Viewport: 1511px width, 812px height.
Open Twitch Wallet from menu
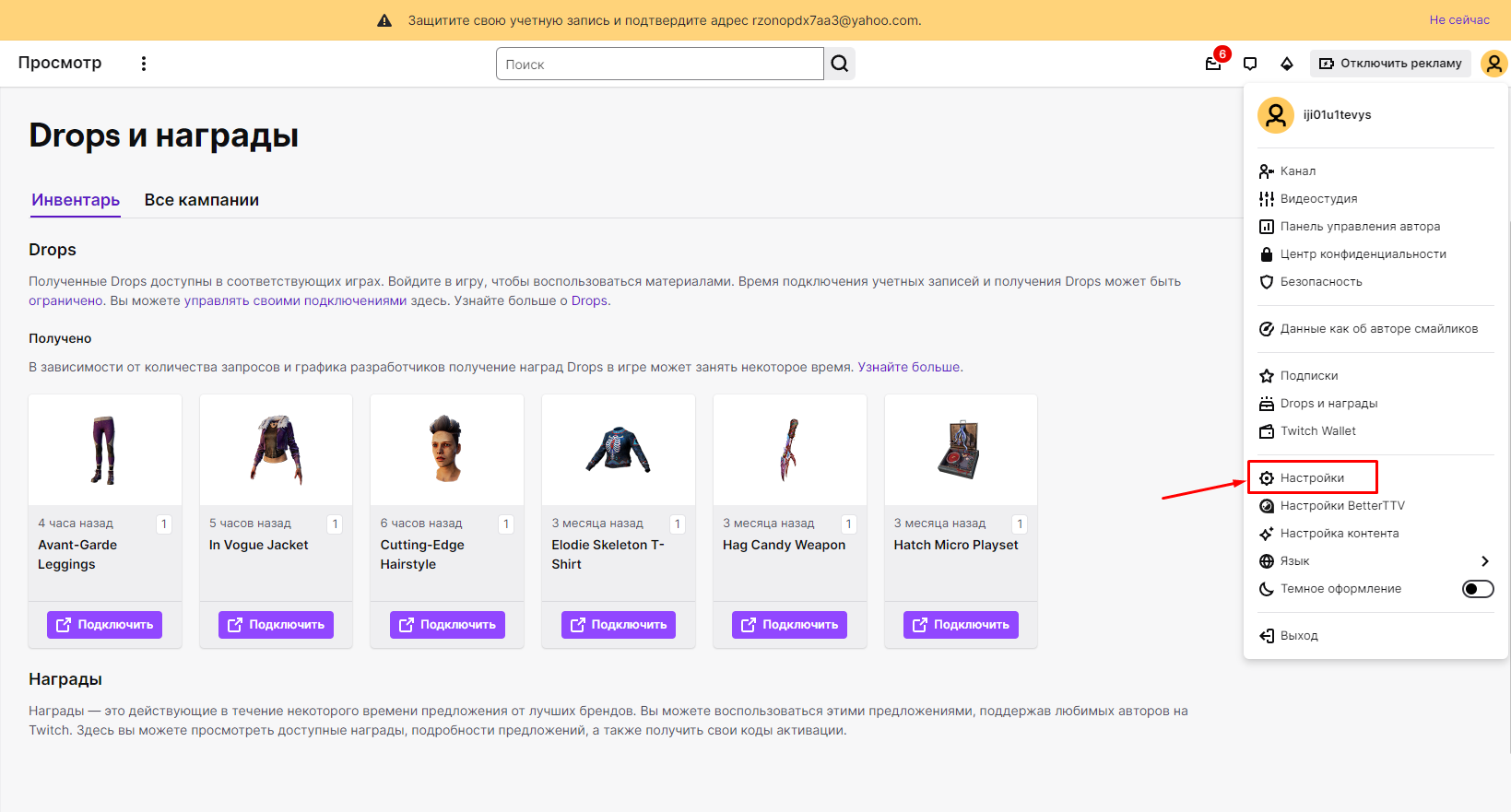pos(1316,430)
